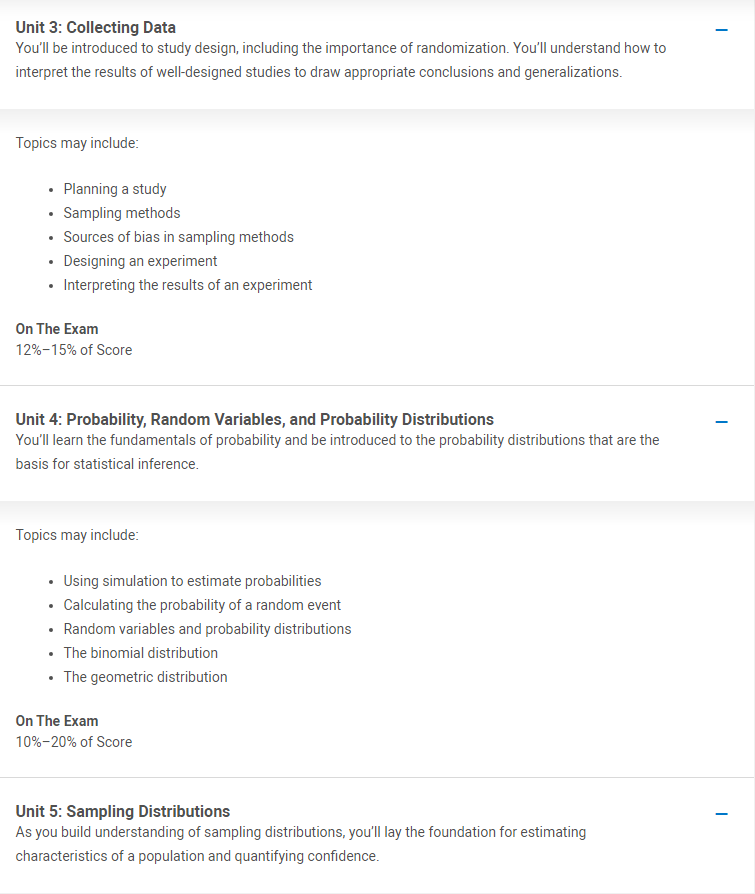Click the Unit 3: Collecting Data heading
The image size is (755, 894).
tap(95, 27)
